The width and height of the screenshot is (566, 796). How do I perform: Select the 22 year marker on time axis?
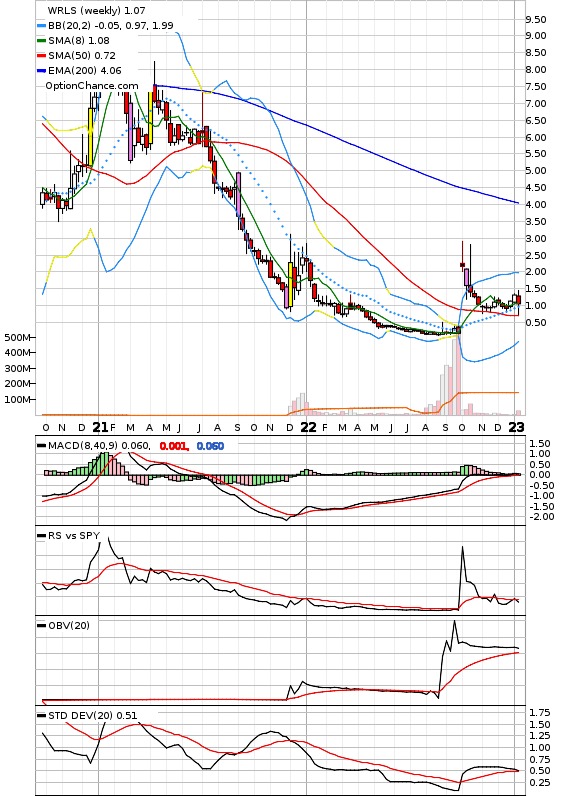(308, 427)
